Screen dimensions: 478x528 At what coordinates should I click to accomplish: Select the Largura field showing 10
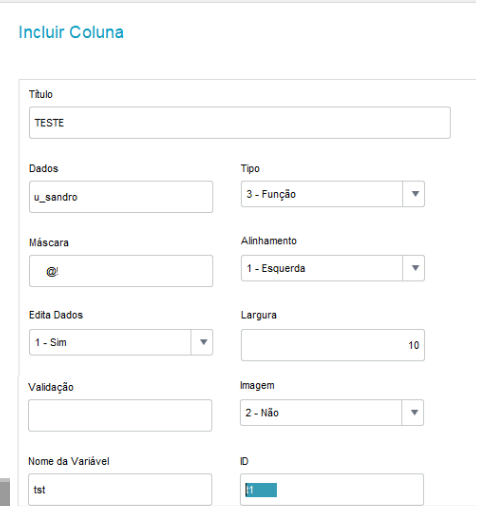click(x=333, y=345)
